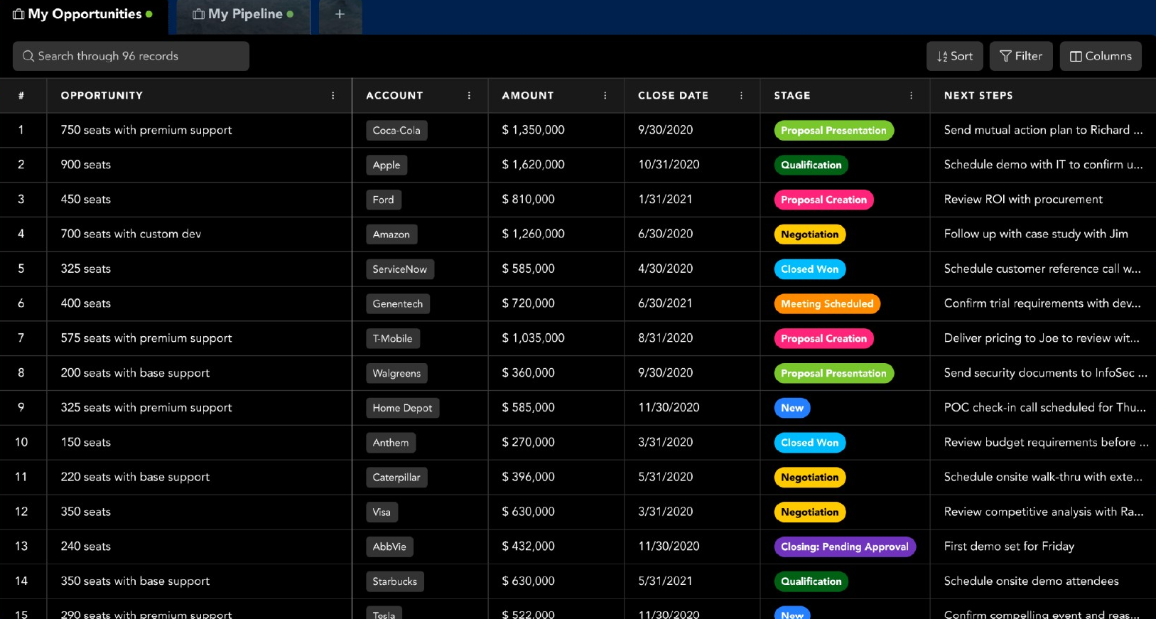Click the AbbVie account chip

[x=390, y=546]
